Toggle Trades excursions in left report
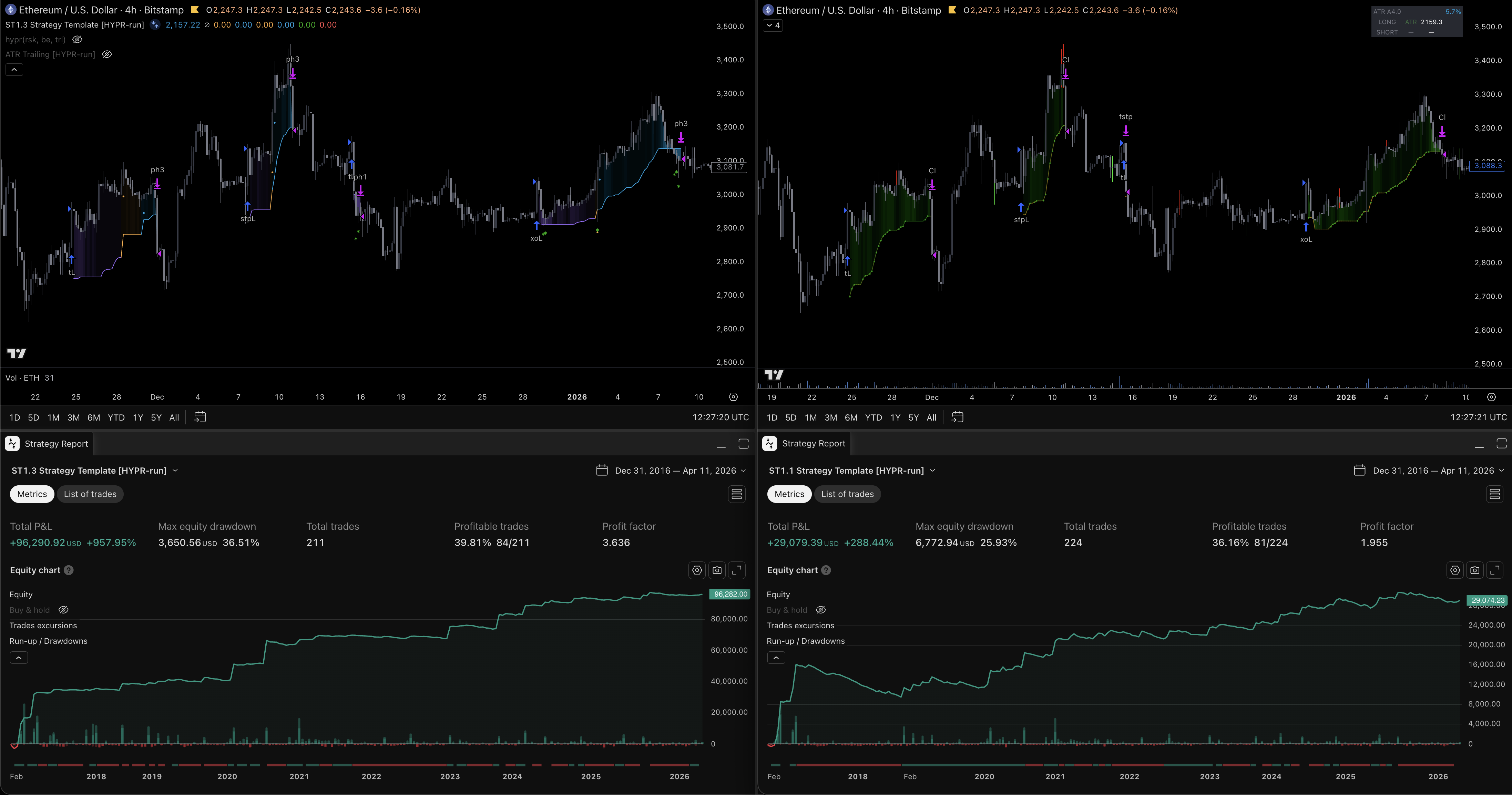This screenshot has height=795, width=1512. click(43, 626)
